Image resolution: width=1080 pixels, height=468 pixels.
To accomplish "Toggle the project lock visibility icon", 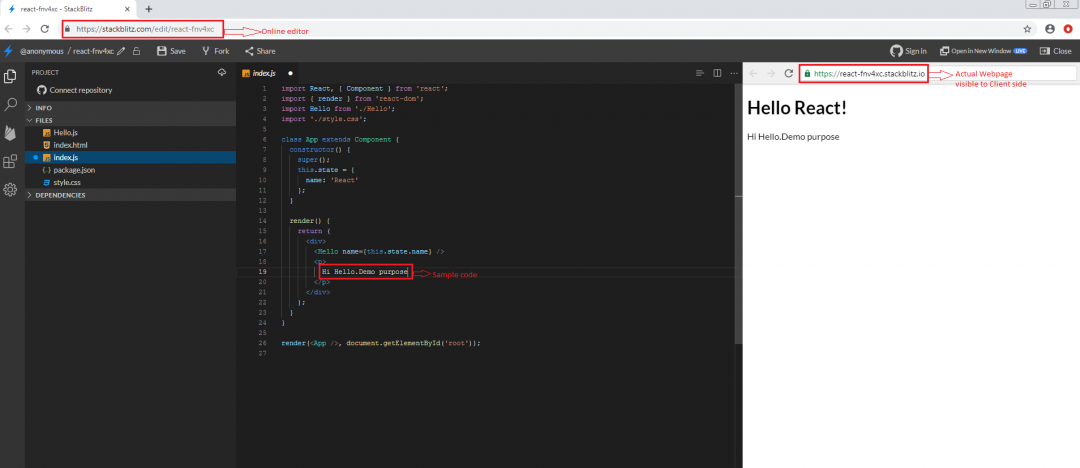I will (136, 51).
